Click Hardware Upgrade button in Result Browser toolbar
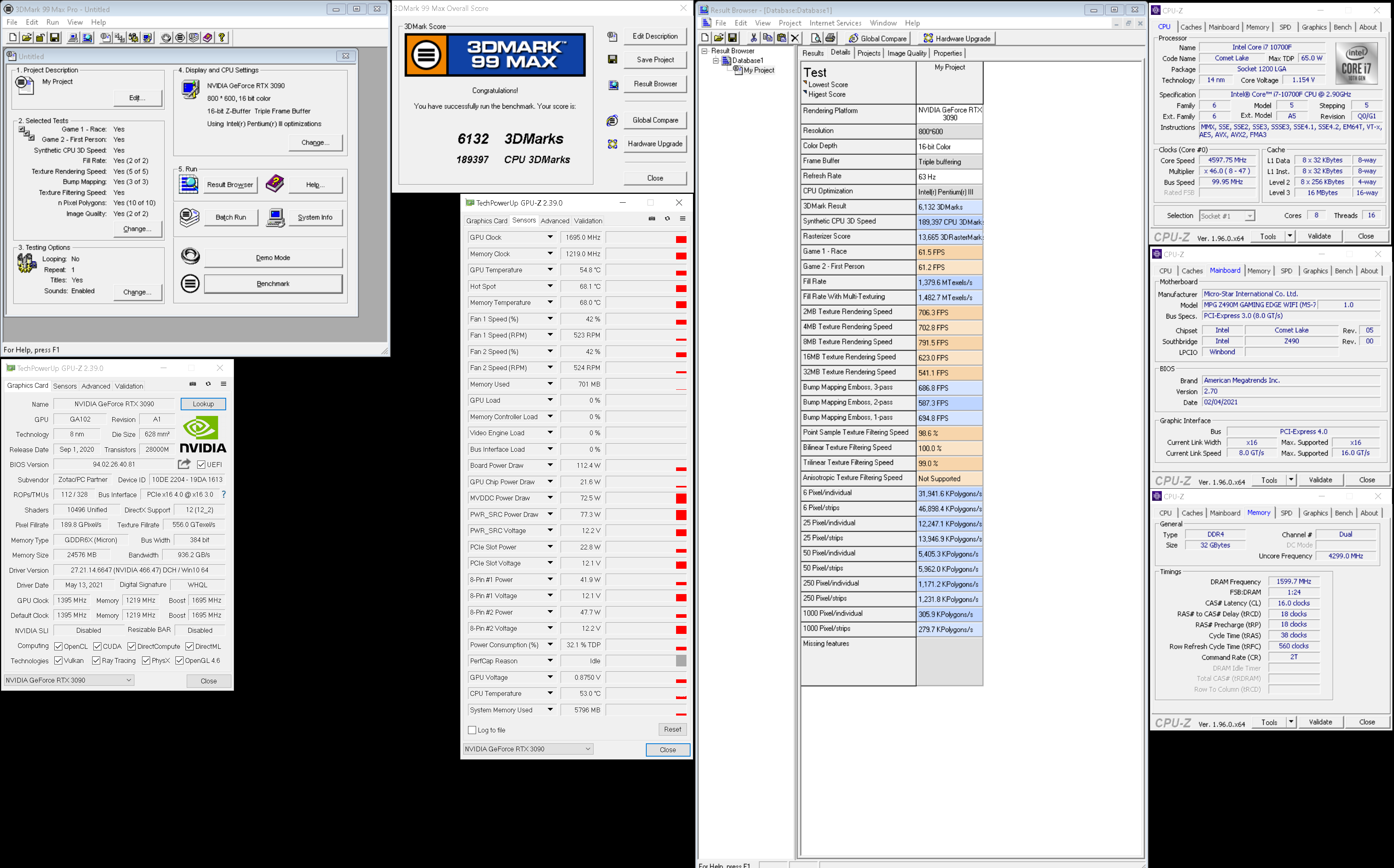1394x868 pixels. point(957,39)
